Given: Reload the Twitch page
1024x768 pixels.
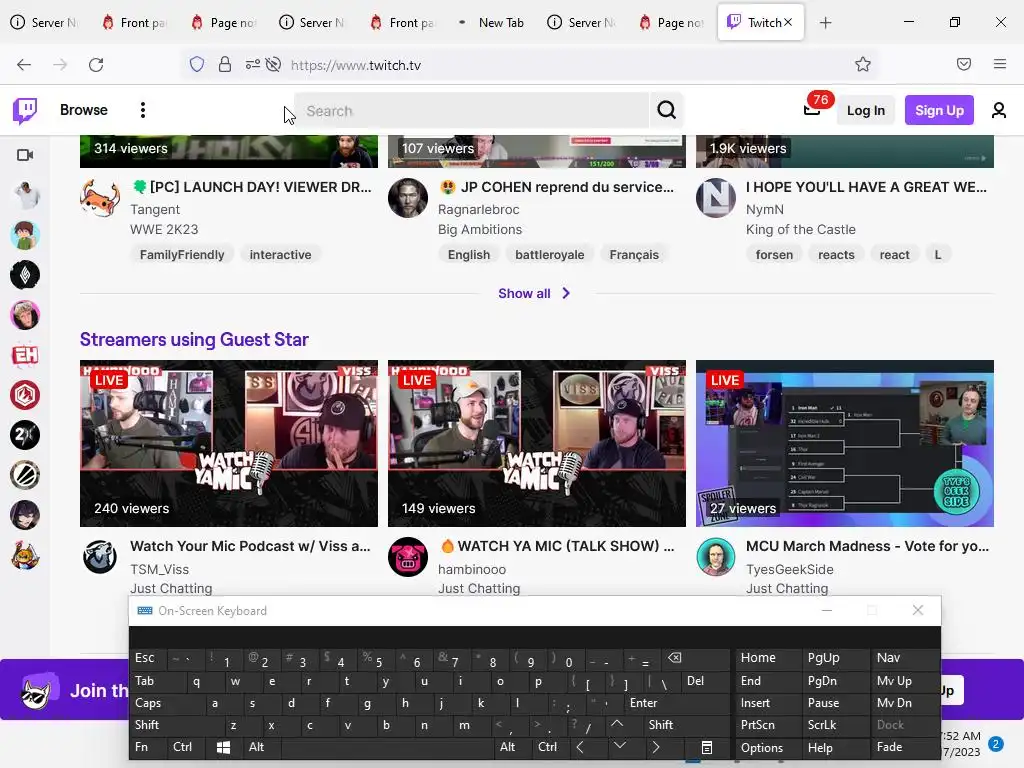Looking at the screenshot, I should coord(96,65).
